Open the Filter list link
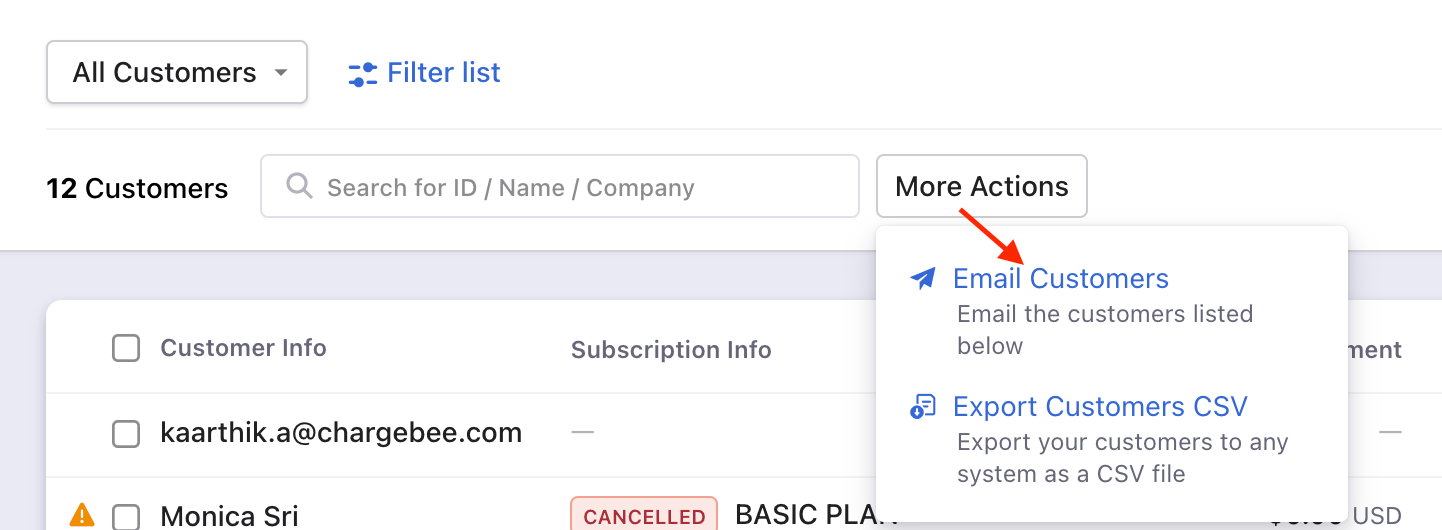This screenshot has width=1442, height=530. pyautogui.click(x=443, y=73)
